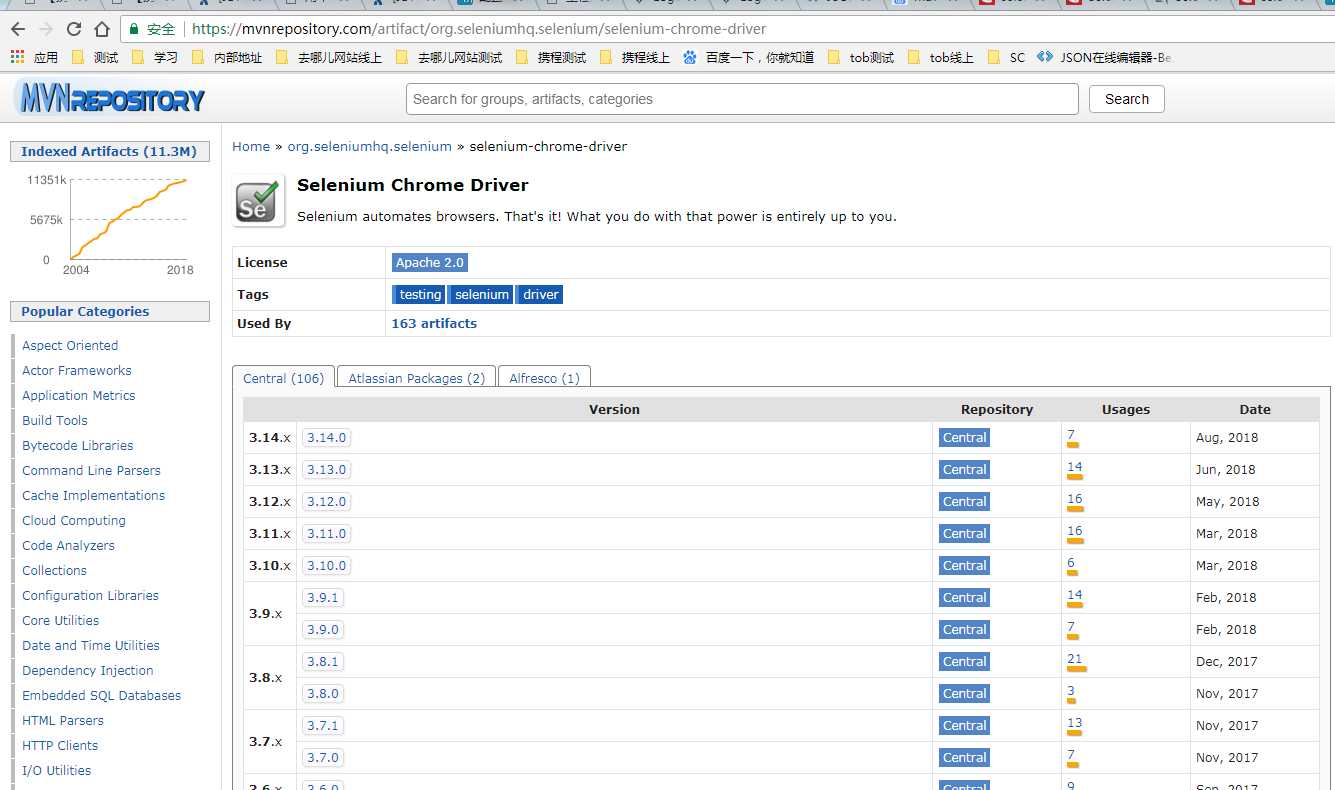This screenshot has height=790, width=1335.
Task: Open Command Line Parsers category
Action: tap(91, 470)
